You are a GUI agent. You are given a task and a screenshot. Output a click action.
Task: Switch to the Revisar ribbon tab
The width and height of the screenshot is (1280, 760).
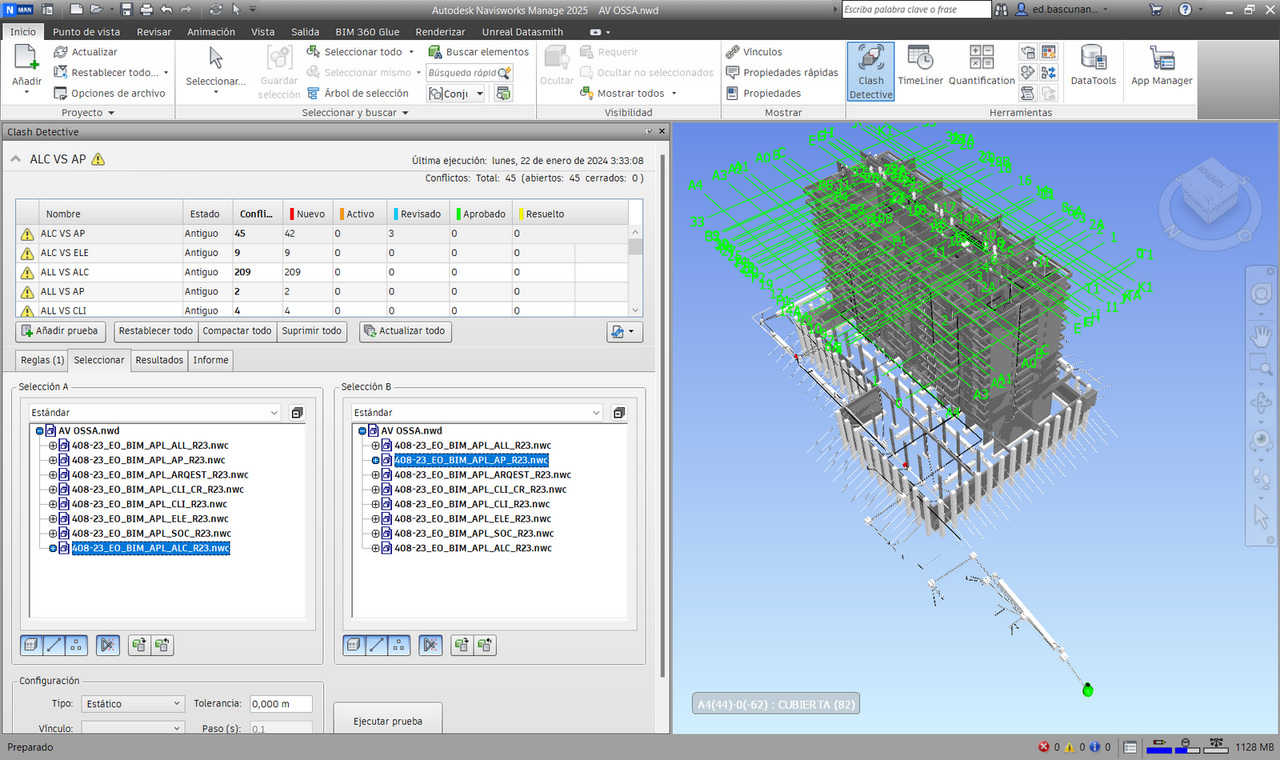tap(154, 31)
